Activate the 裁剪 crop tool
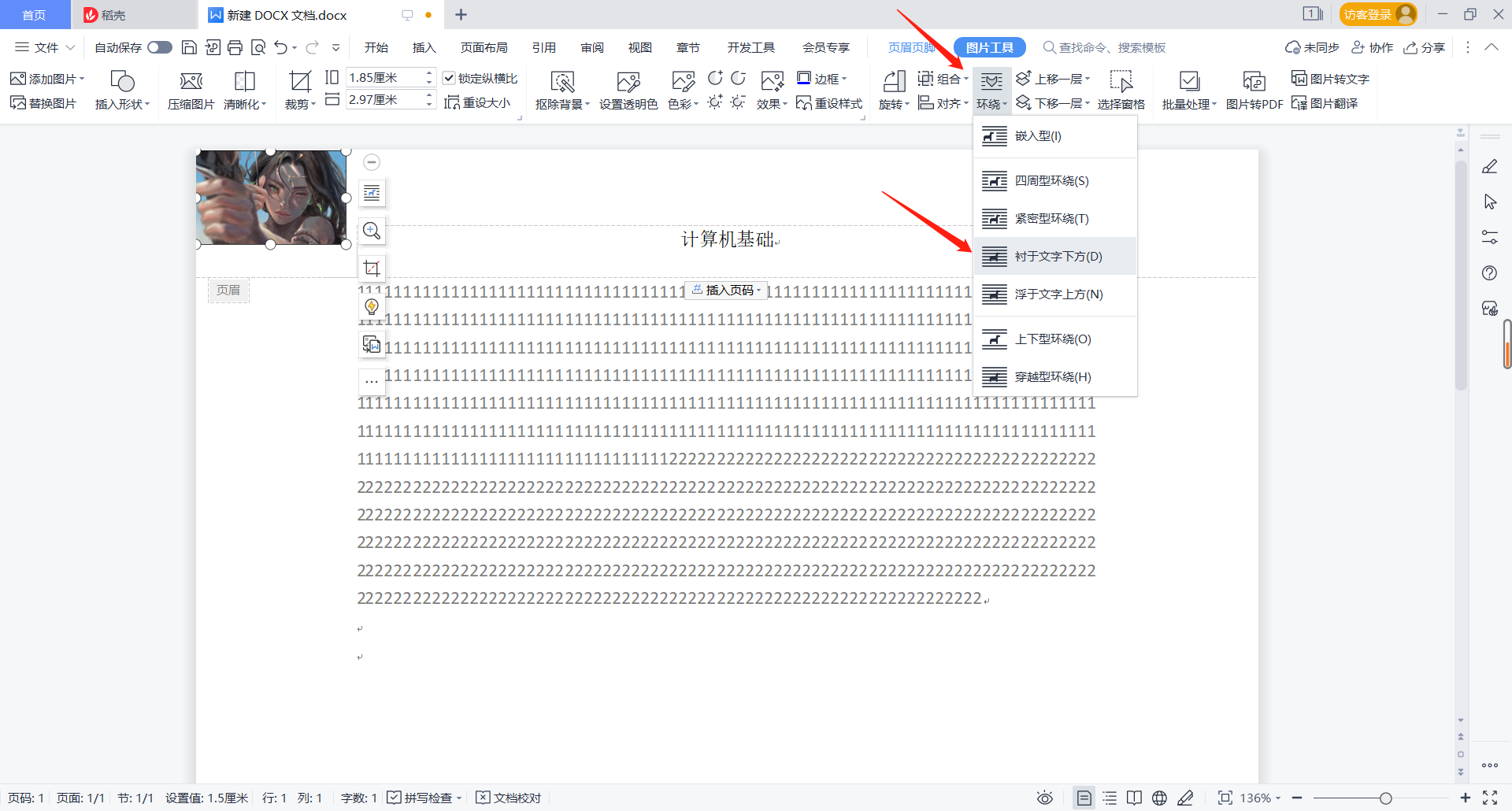The width and height of the screenshot is (1512, 811). coord(298,89)
